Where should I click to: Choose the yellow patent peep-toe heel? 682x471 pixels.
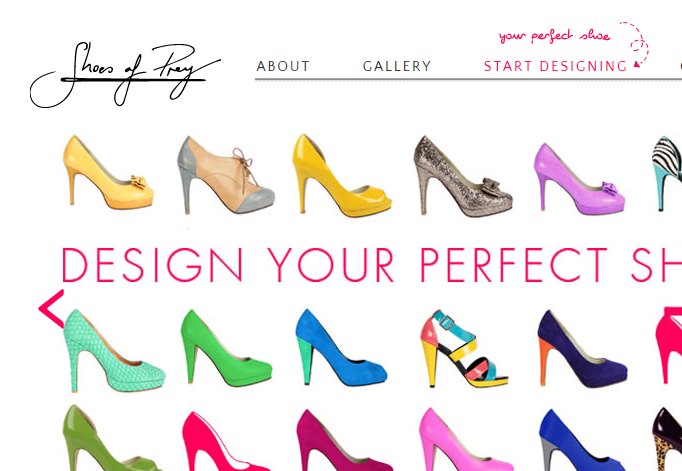coord(342,175)
